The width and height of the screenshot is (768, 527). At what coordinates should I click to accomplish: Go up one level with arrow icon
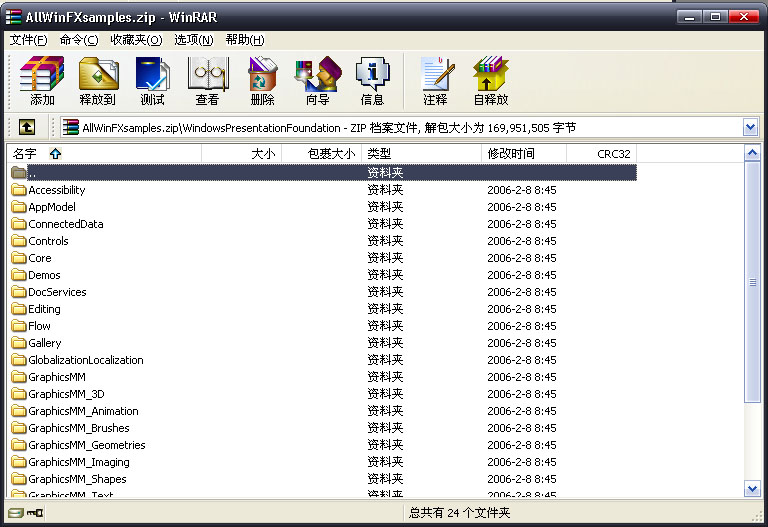(x=27, y=127)
